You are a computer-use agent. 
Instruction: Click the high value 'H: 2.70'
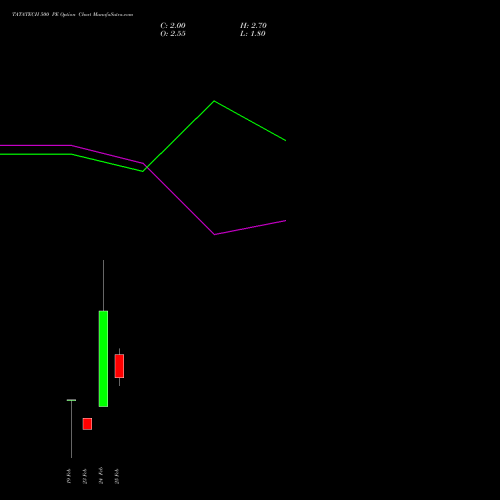(253, 26)
